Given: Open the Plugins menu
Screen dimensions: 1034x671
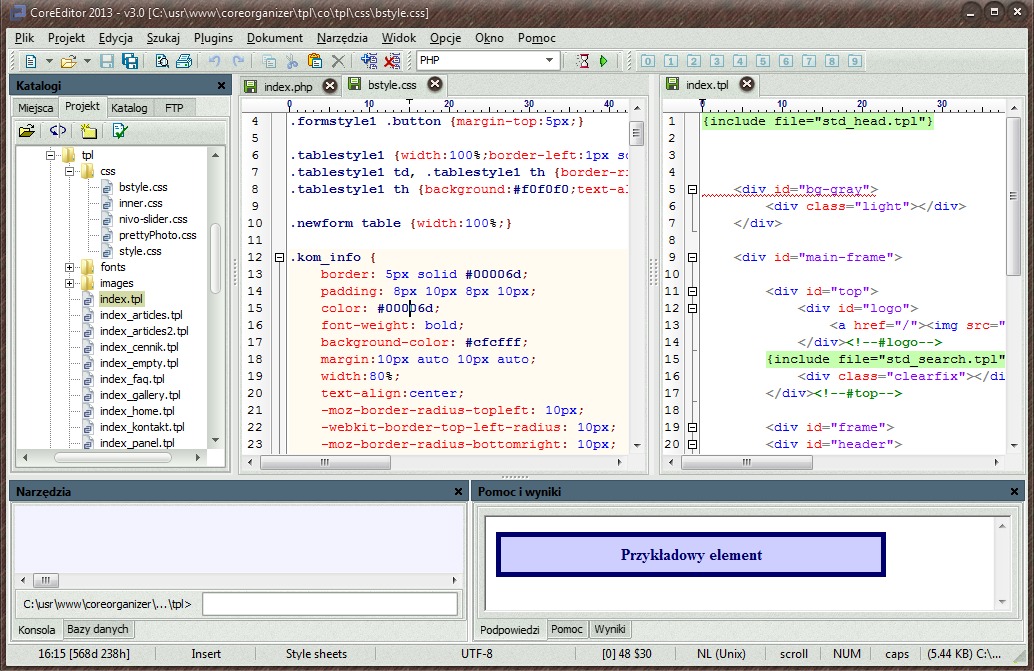Looking at the screenshot, I should [213, 38].
